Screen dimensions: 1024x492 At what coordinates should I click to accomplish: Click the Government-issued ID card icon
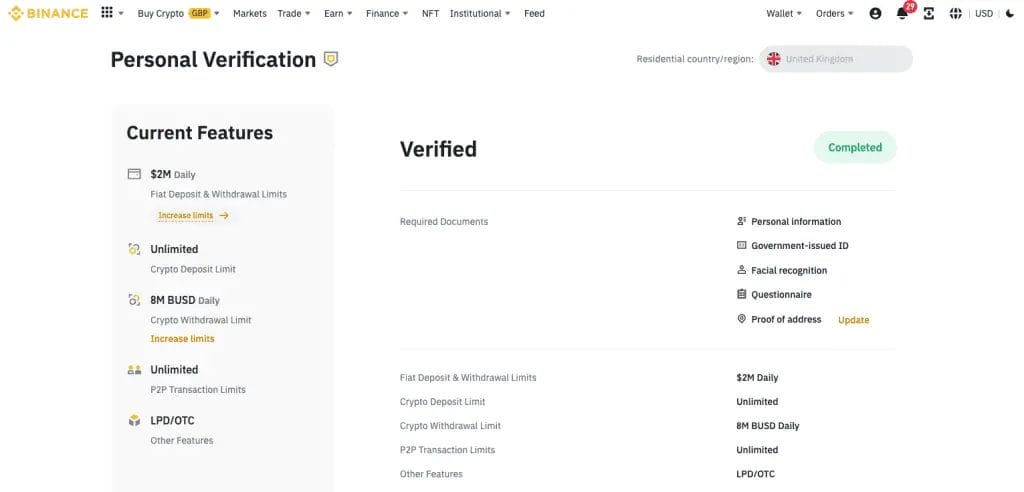tap(741, 246)
